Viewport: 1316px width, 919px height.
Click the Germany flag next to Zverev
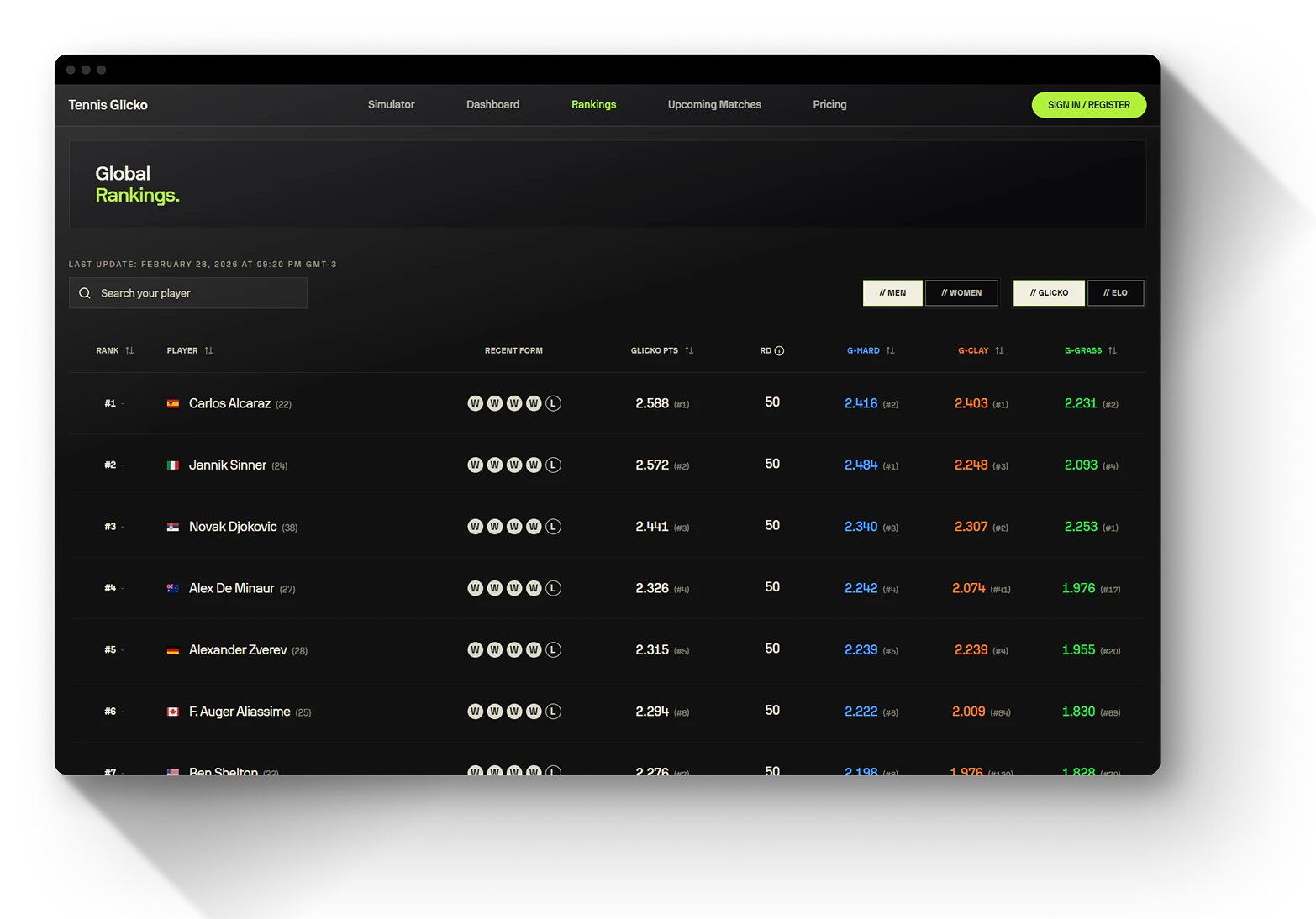click(173, 650)
